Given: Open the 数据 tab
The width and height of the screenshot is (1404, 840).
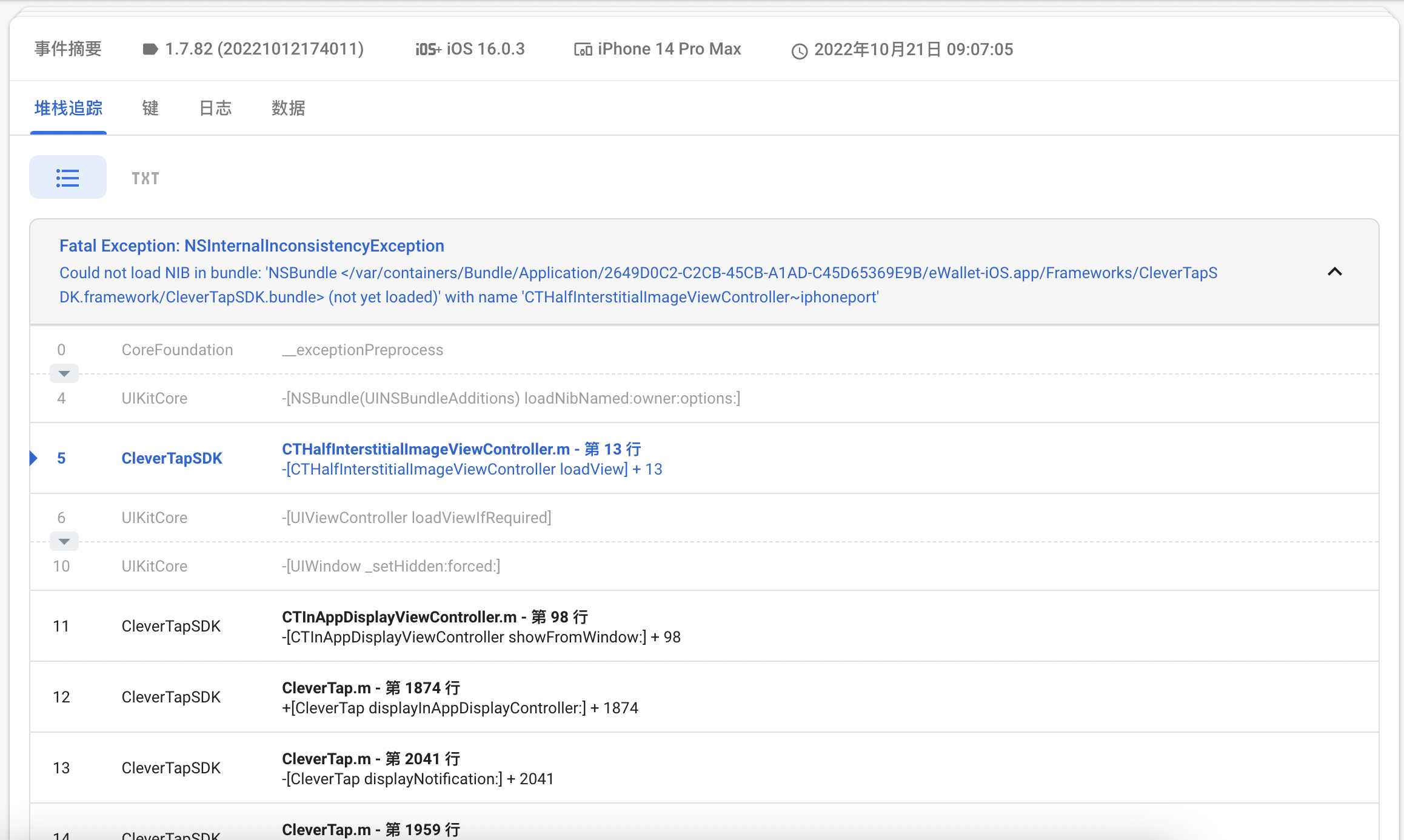Looking at the screenshot, I should [288, 108].
